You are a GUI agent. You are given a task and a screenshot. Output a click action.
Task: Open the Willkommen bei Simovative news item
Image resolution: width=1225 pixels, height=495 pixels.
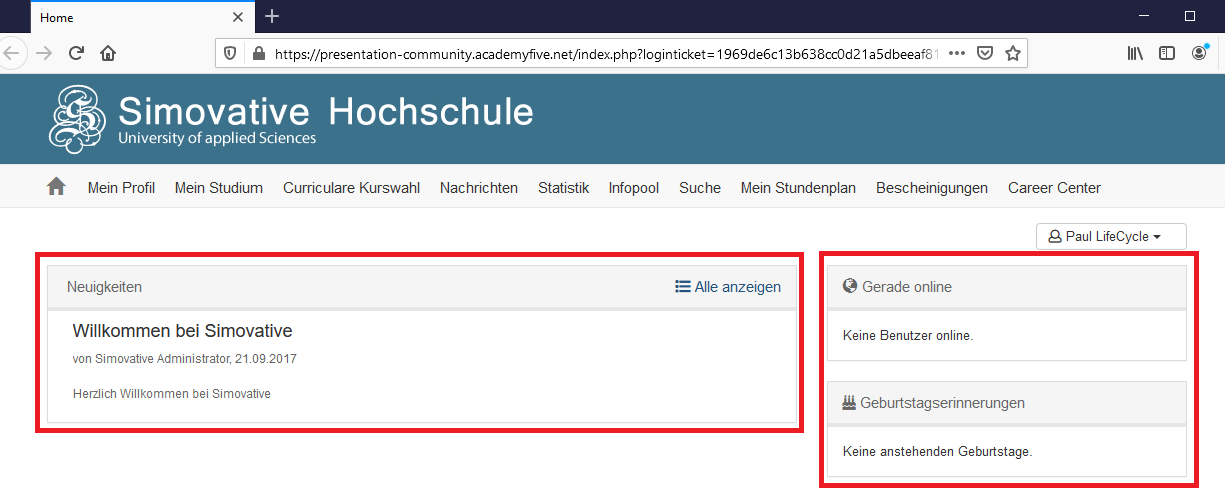(x=182, y=331)
